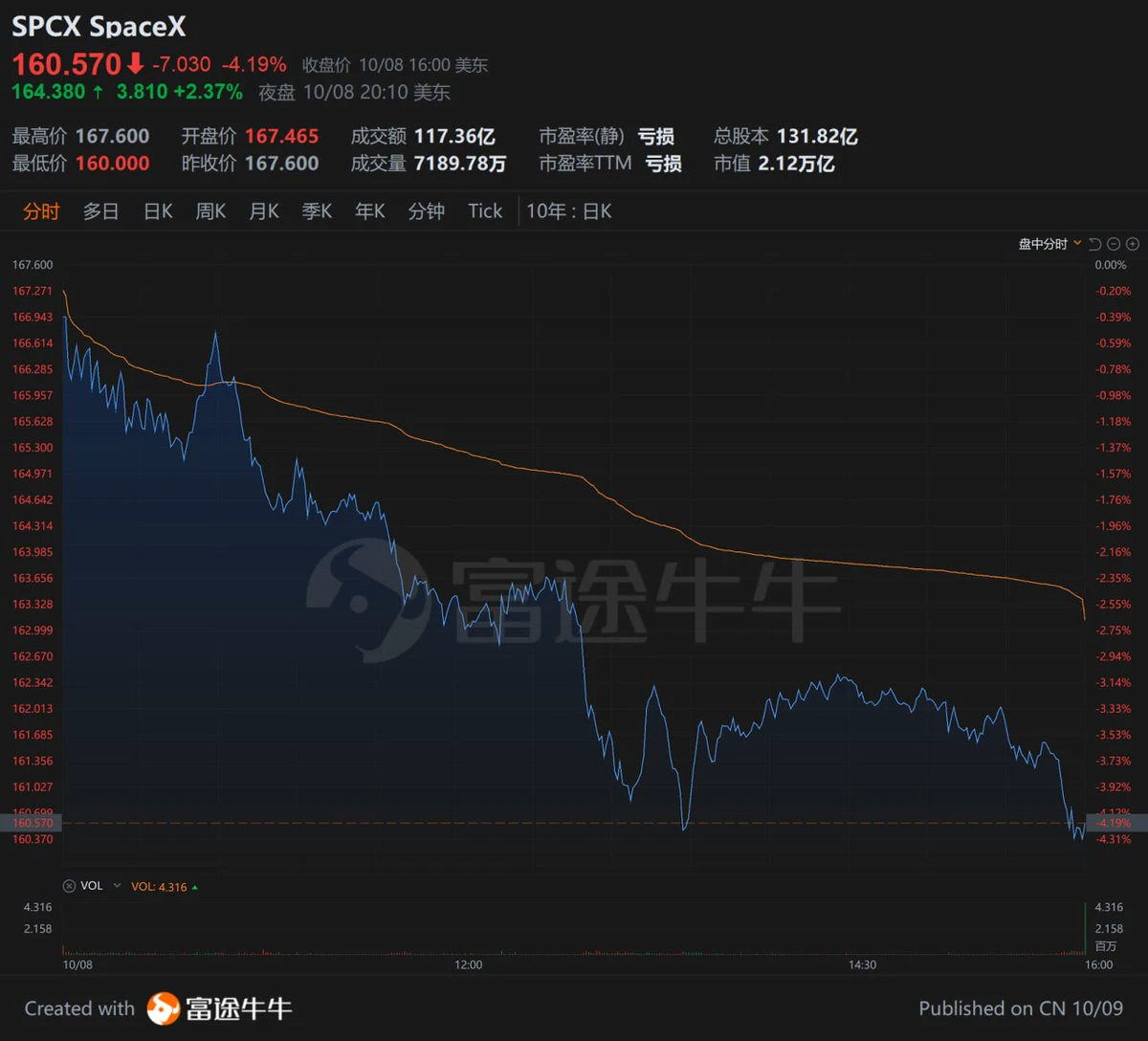Click the green up arrow beside 164.380
The height and width of the screenshot is (1041, 1148).
click(x=96, y=92)
